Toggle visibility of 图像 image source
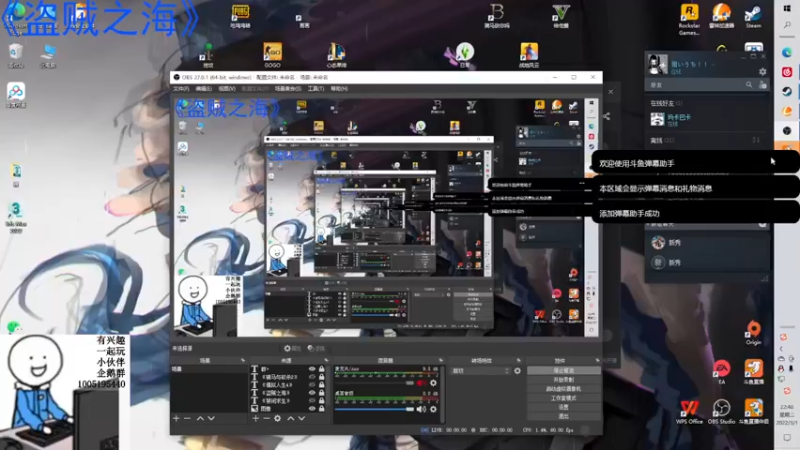800x450 pixels. pos(312,409)
